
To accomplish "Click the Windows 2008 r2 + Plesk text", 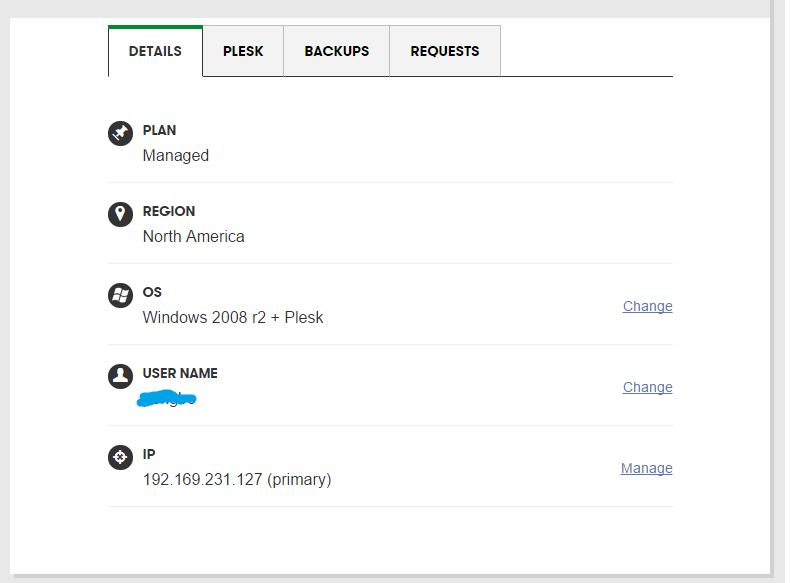I will pos(233,317).
